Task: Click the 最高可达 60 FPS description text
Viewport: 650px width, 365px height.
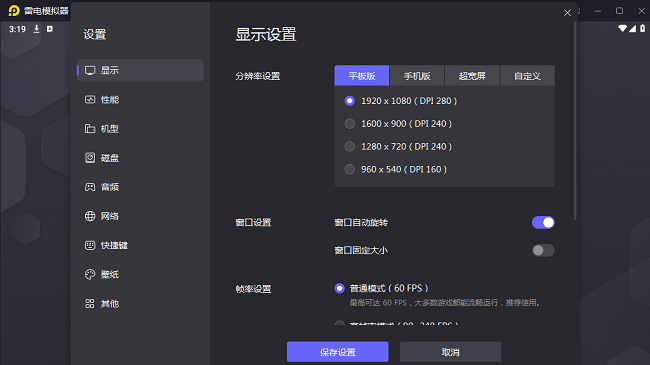Action: coord(445,303)
